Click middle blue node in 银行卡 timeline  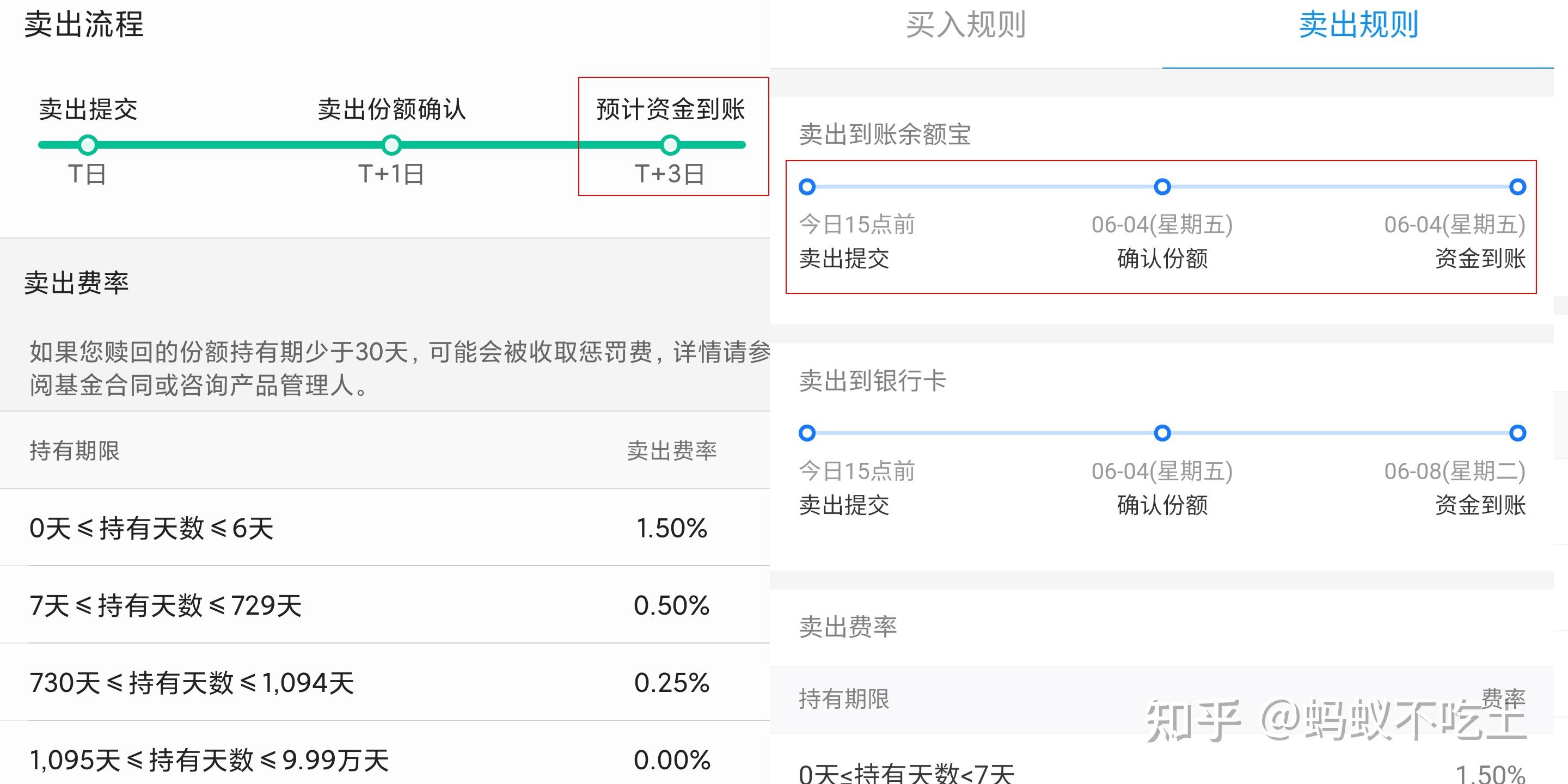(1162, 433)
